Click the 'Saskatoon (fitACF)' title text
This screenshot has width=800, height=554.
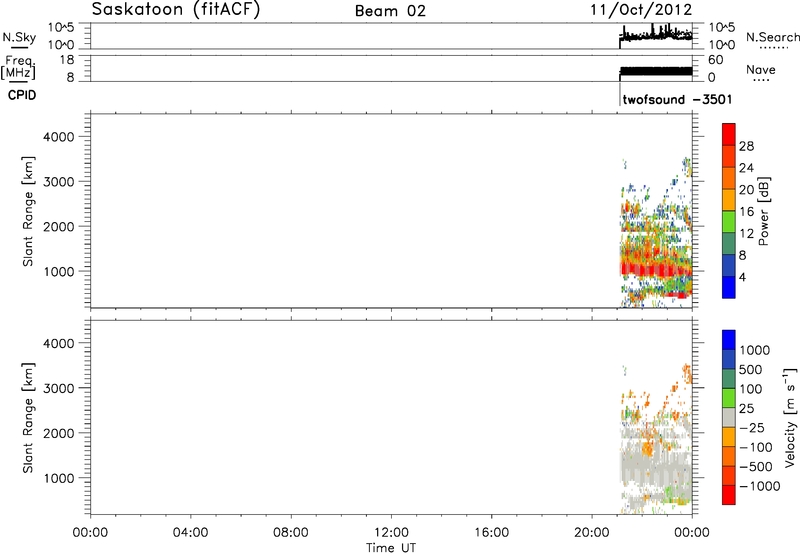pyautogui.click(x=176, y=10)
